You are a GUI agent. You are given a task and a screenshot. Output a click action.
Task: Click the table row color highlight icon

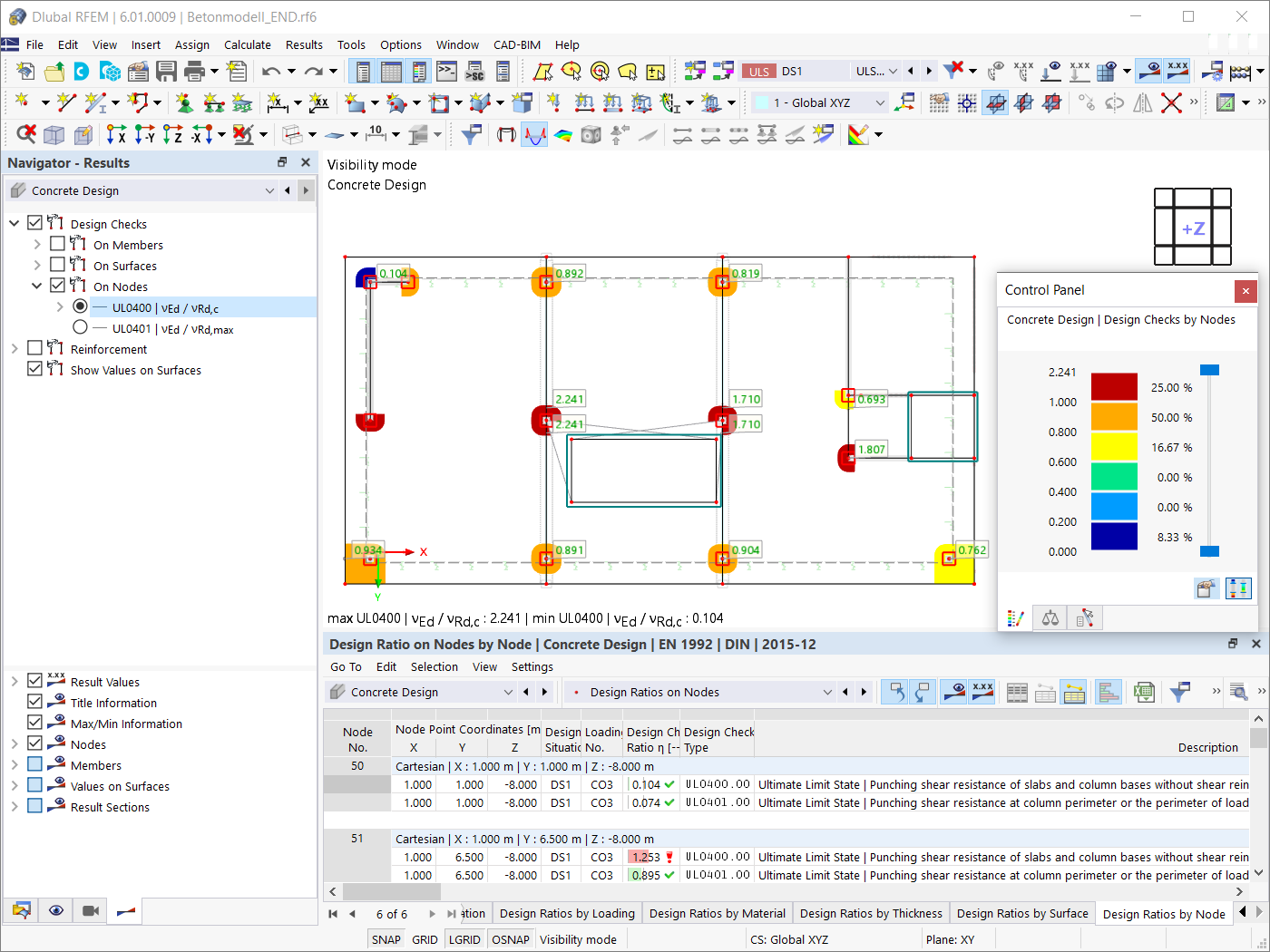tap(1074, 692)
